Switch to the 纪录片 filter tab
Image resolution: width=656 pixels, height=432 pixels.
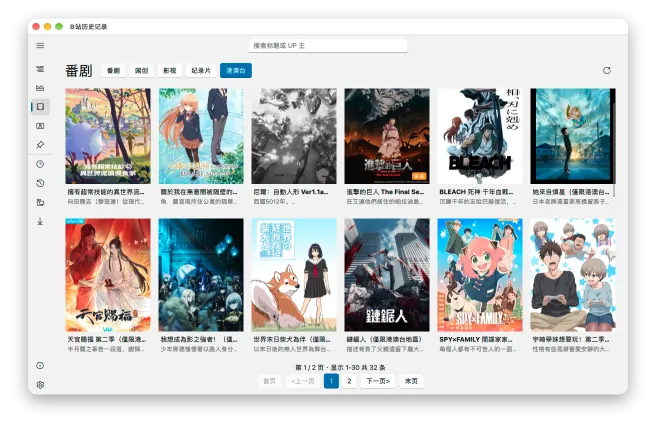(201, 71)
